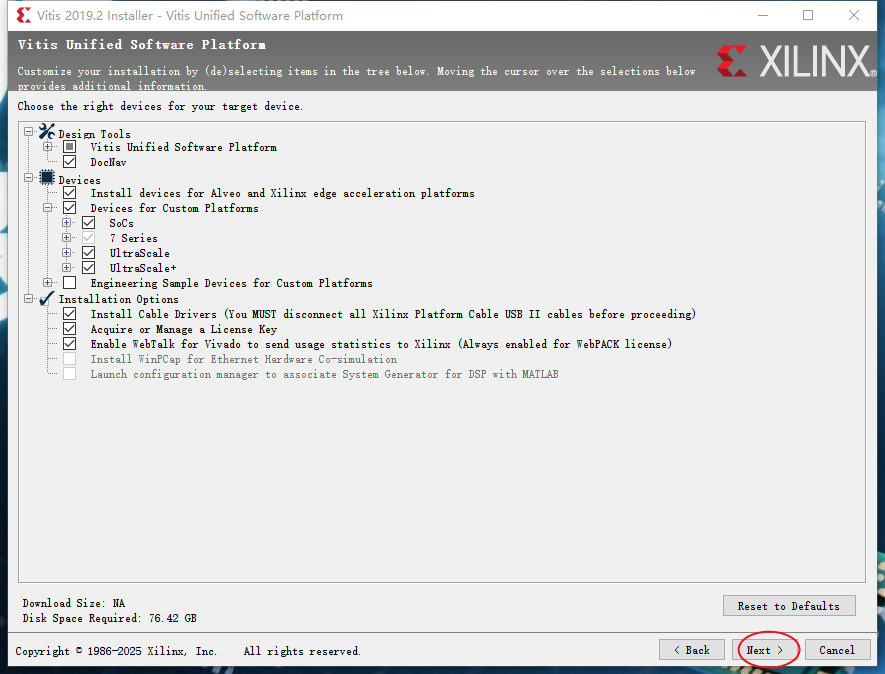Collapse the Design Tools tree node
Image resolution: width=885 pixels, height=674 pixels.
pos(28,132)
